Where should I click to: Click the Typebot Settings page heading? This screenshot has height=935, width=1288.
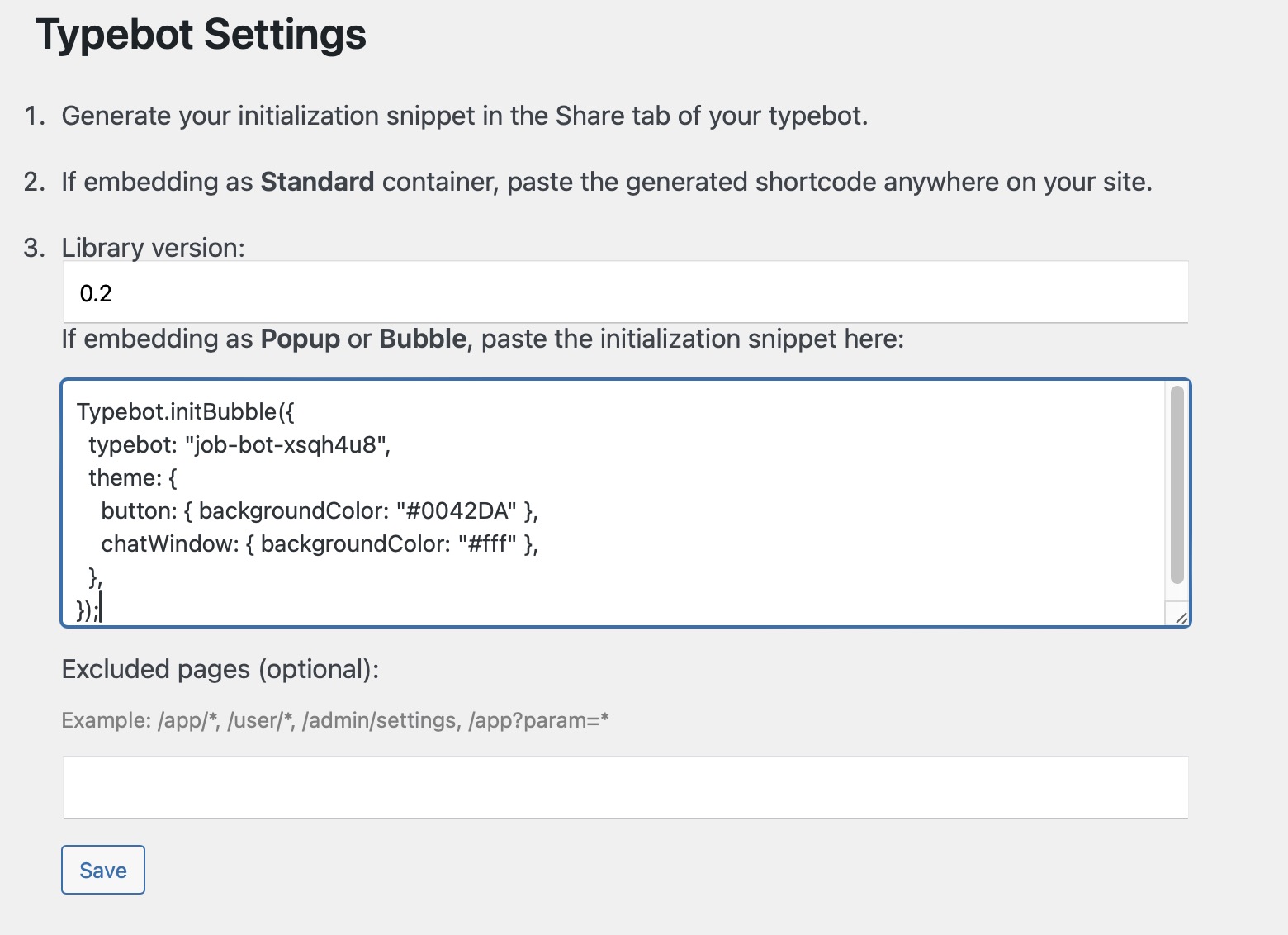pyautogui.click(x=201, y=33)
